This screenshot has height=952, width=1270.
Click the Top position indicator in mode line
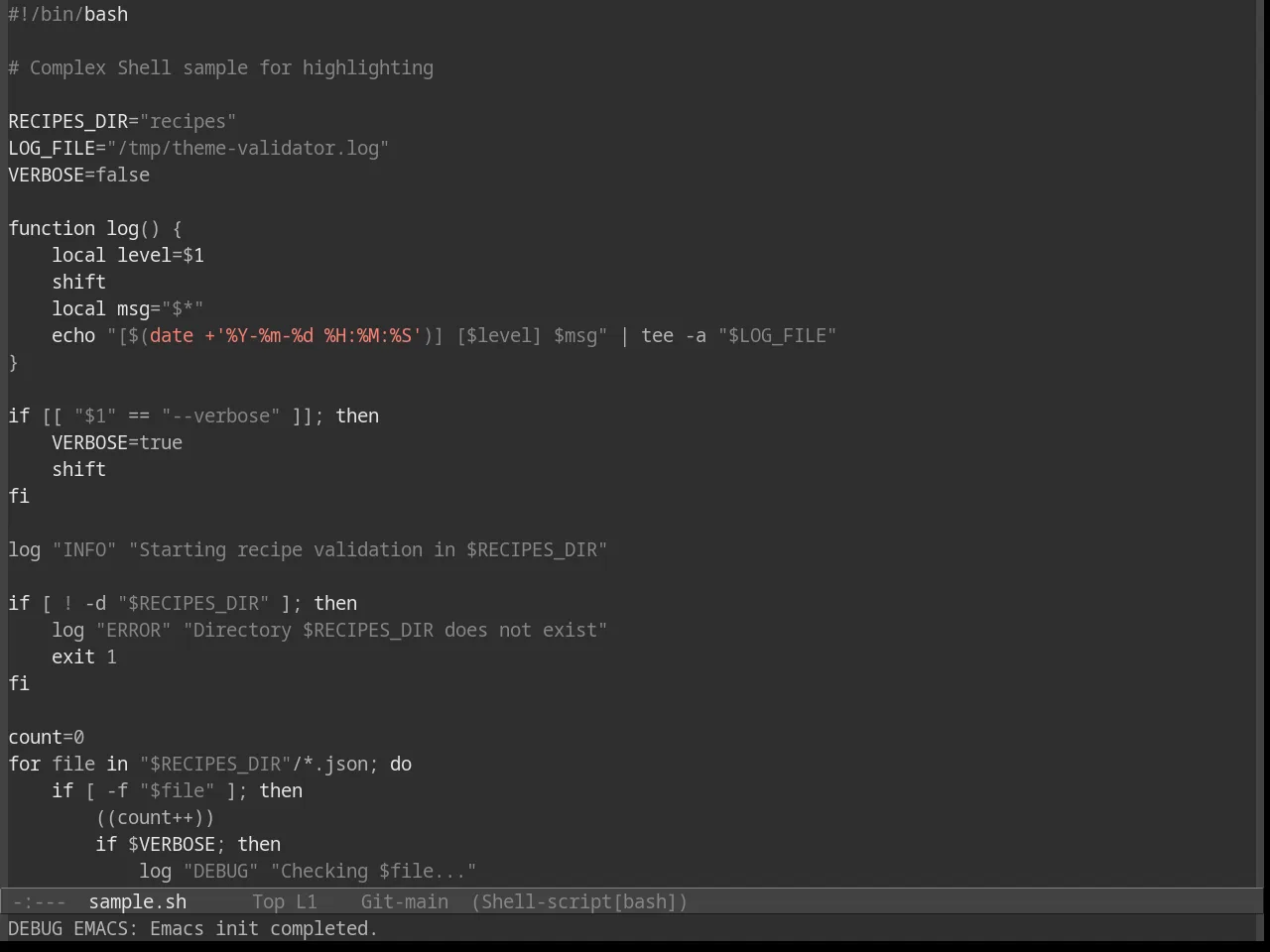tap(268, 902)
